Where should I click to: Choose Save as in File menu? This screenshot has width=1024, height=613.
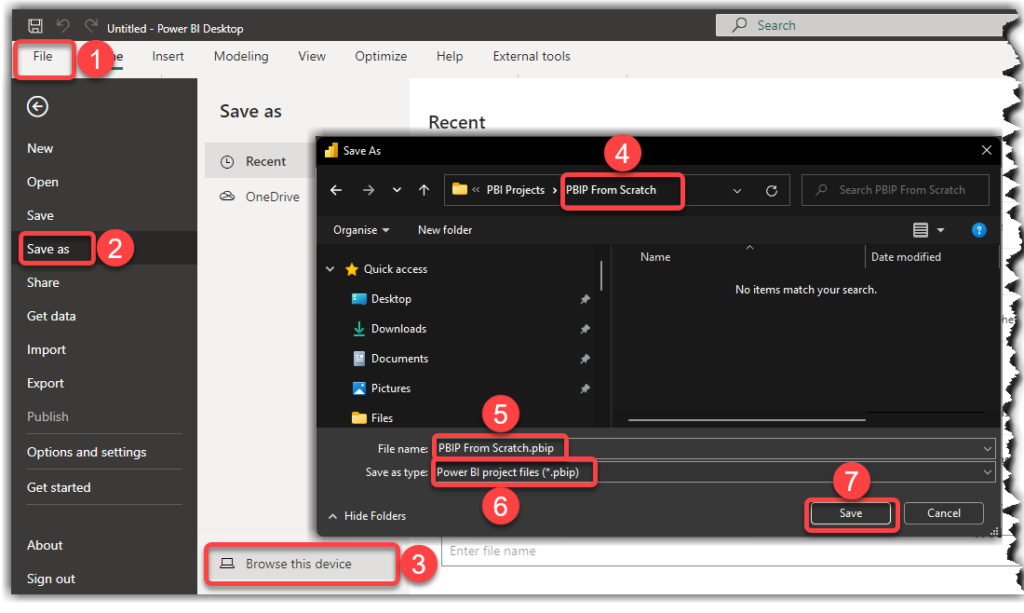coord(48,249)
